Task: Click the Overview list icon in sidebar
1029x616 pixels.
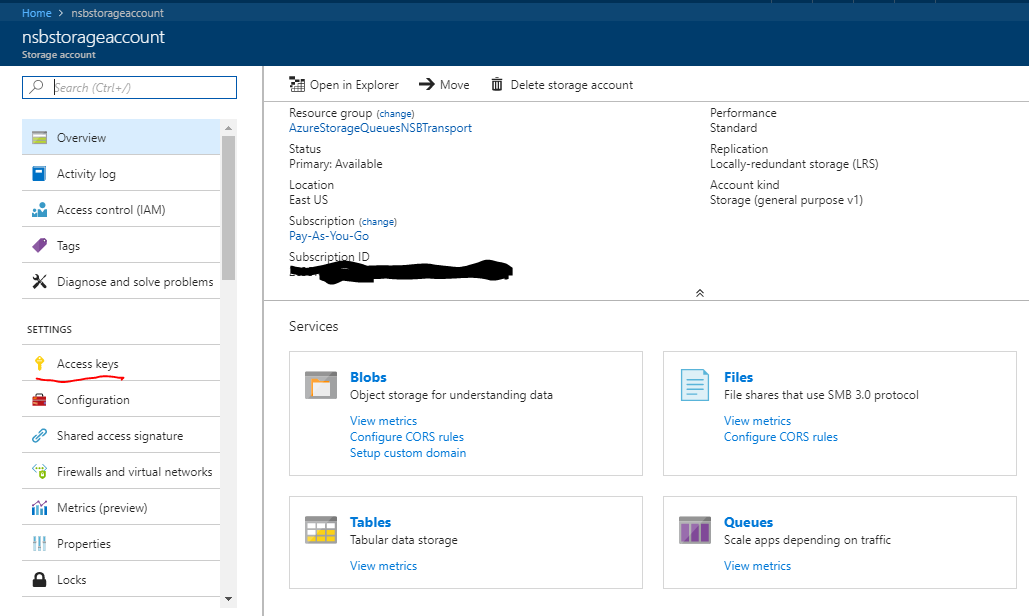Action: click(x=39, y=138)
